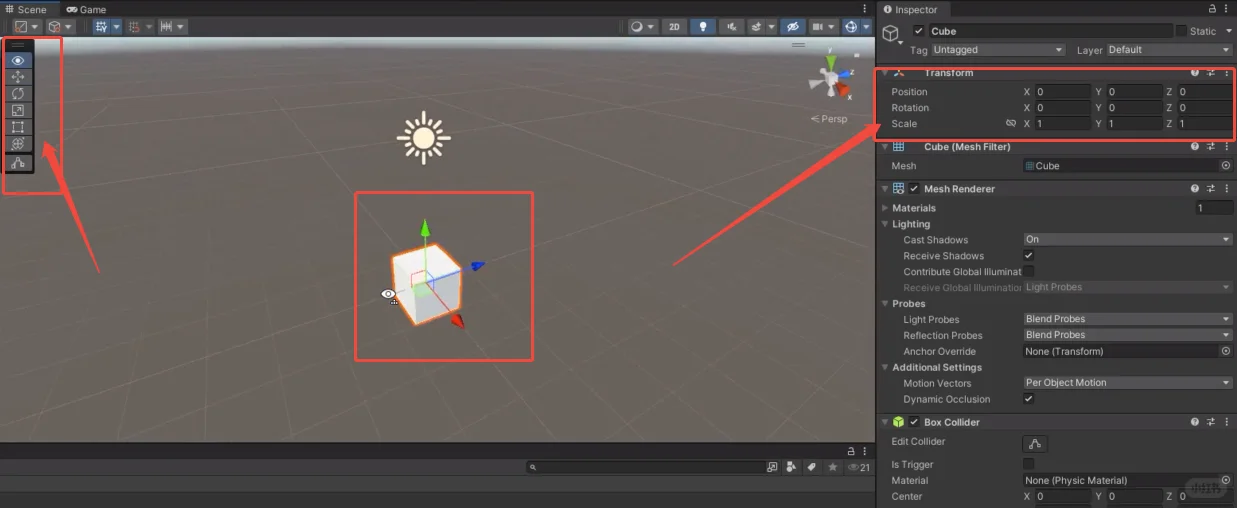The height and width of the screenshot is (508, 1237).
Task: Open Transform component help icon
Action: click(x=1195, y=73)
